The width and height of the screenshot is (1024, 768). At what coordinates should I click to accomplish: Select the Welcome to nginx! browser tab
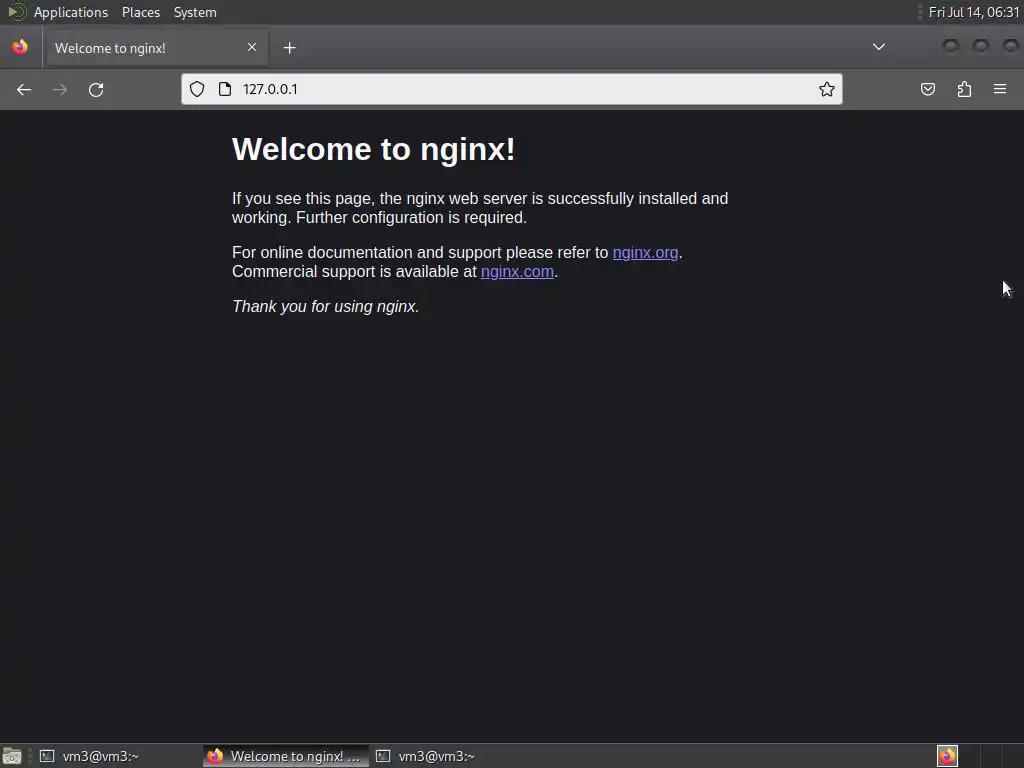[x=157, y=48]
